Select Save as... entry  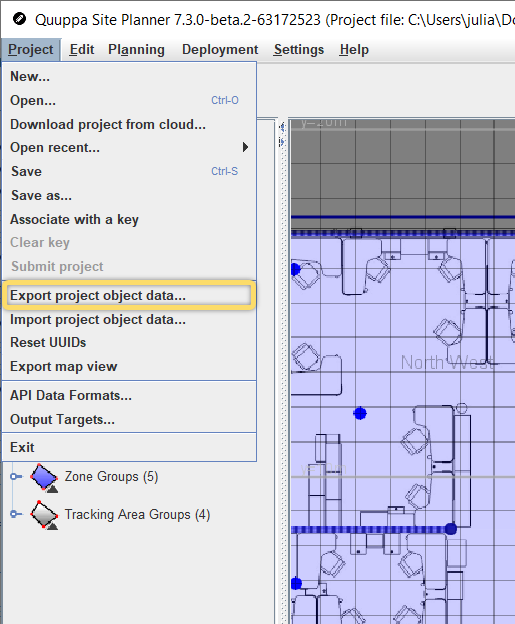pyautogui.click(x=129, y=195)
